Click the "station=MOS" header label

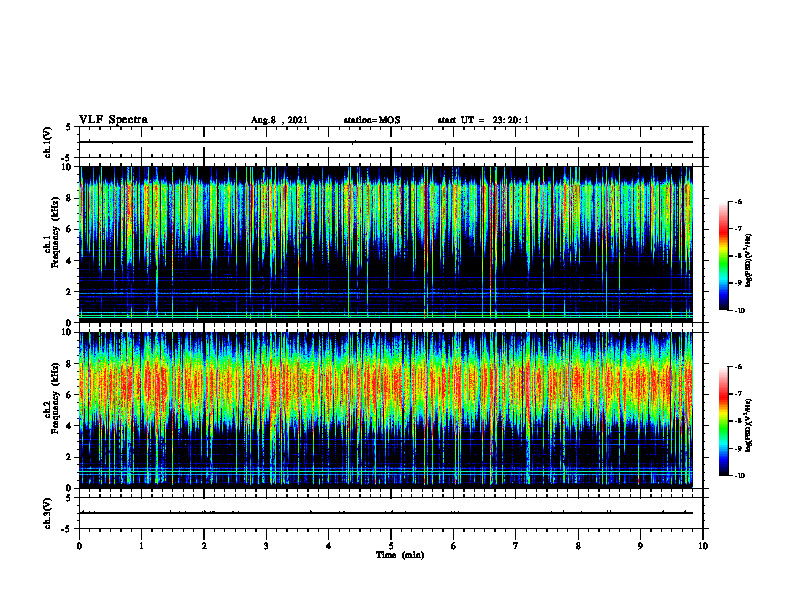click(372, 120)
